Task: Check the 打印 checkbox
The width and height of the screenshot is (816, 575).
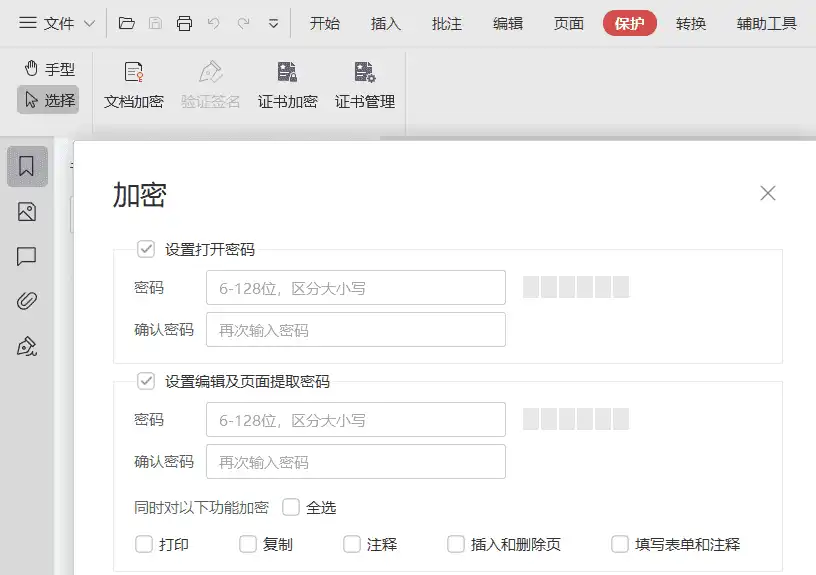Action: (x=144, y=544)
